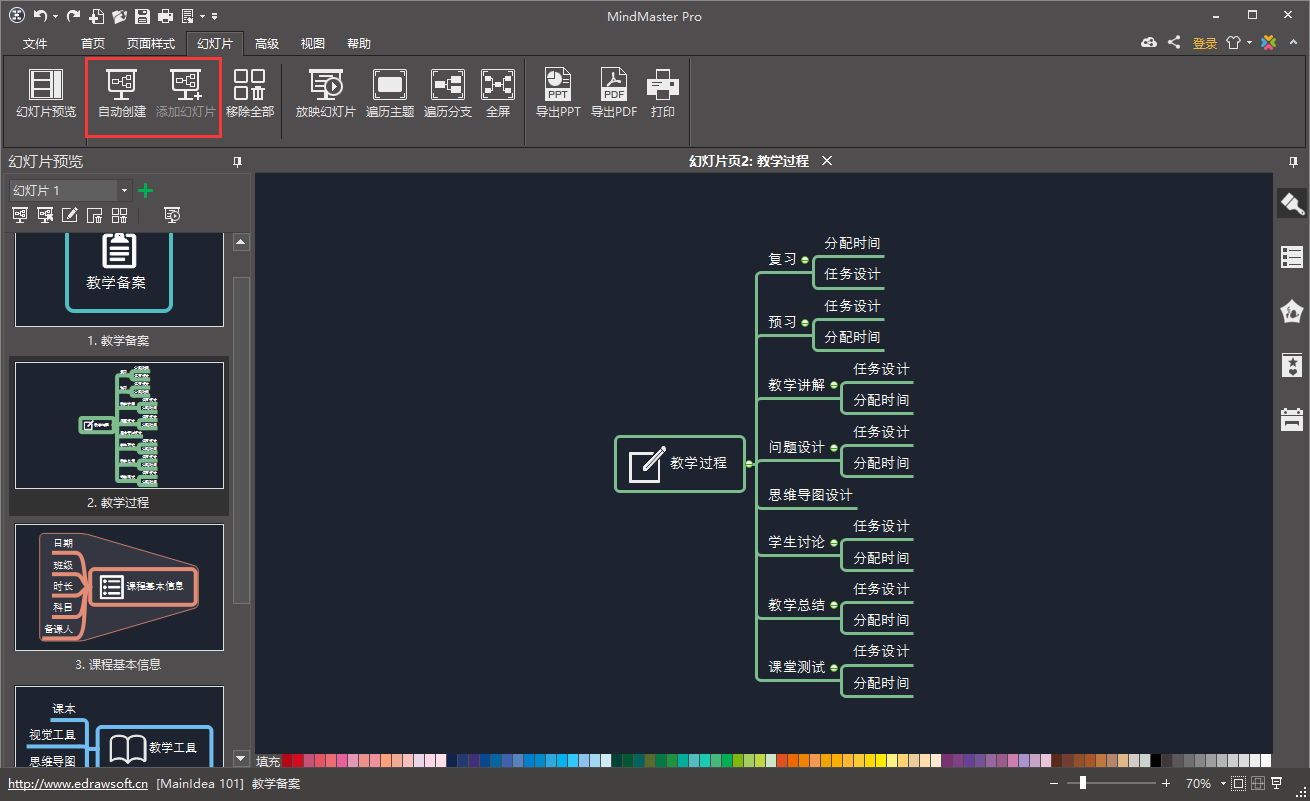Collapse the 教学讲解 branch
The height and width of the screenshot is (801, 1310).
point(834,385)
